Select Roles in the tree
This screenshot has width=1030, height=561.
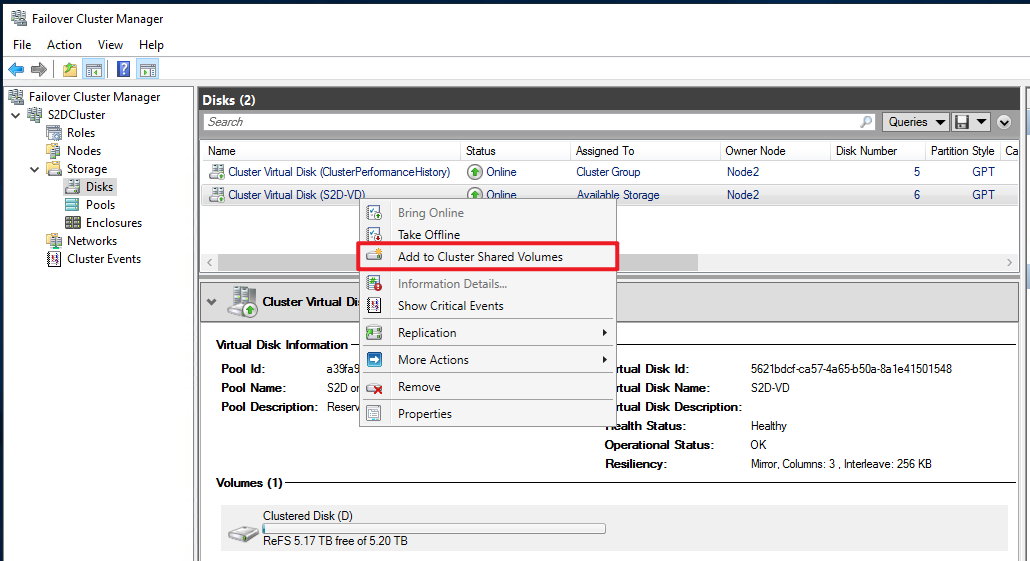81,133
